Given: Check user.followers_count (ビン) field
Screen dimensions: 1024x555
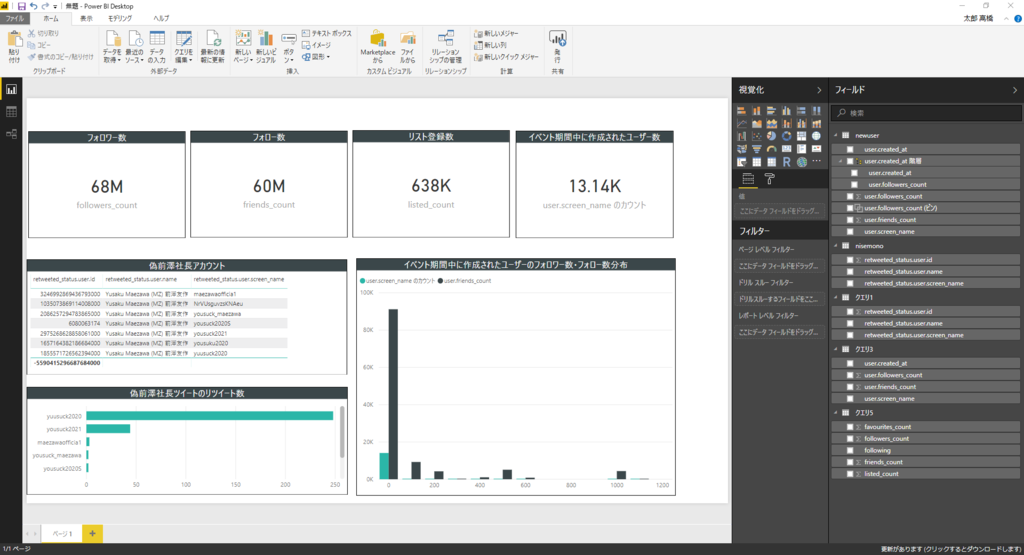Looking at the screenshot, I should pyautogui.click(x=850, y=208).
